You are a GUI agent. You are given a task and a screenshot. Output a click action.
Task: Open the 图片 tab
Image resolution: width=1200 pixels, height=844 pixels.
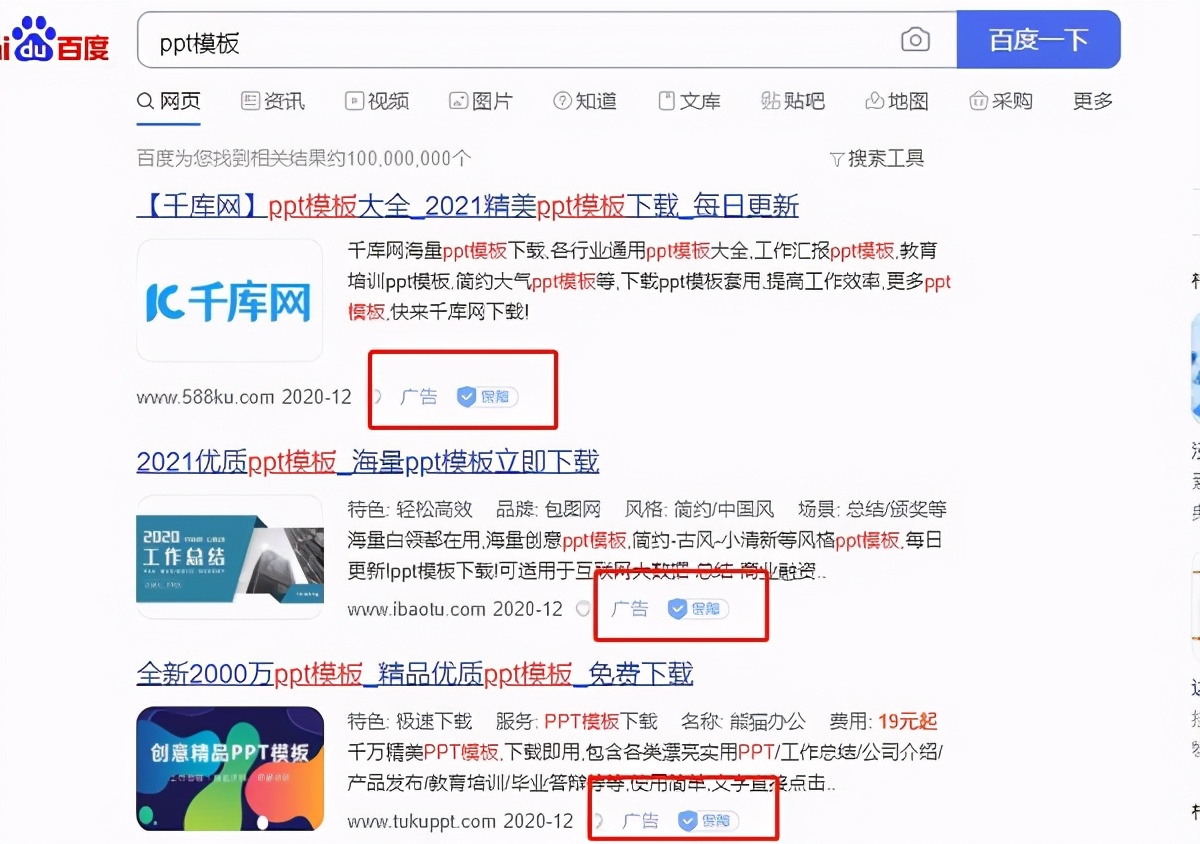[x=481, y=101]
